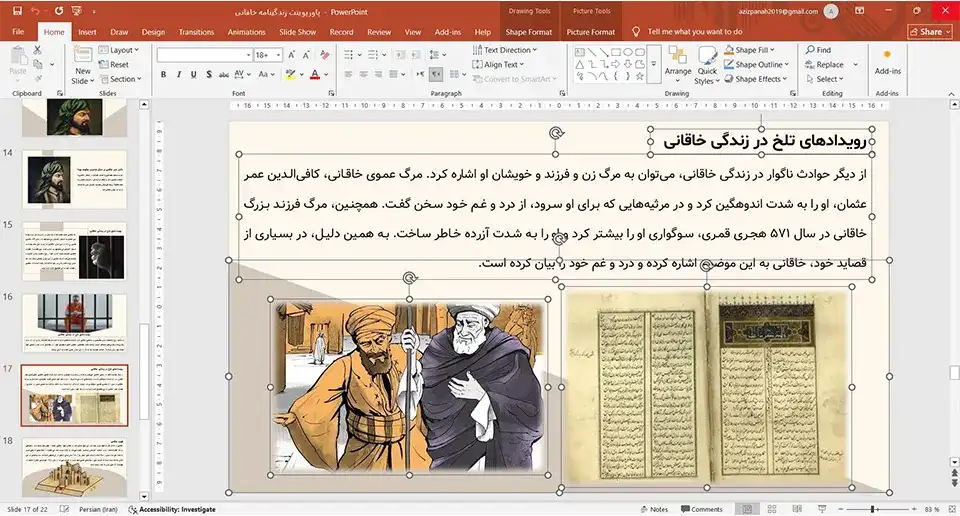Select slide 14 thumbnail
The image size is (960, 516).
click(x=75, y=179)
